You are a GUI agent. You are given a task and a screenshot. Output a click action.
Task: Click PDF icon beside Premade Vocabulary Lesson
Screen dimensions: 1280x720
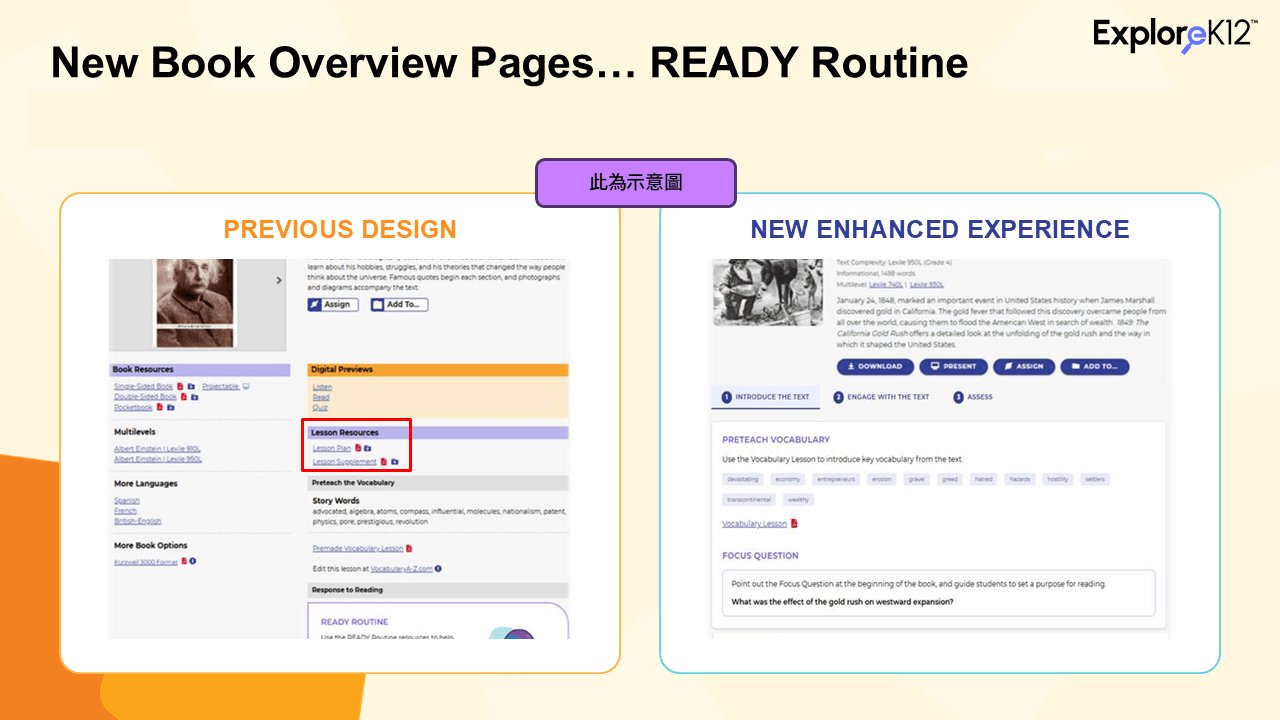409,548
